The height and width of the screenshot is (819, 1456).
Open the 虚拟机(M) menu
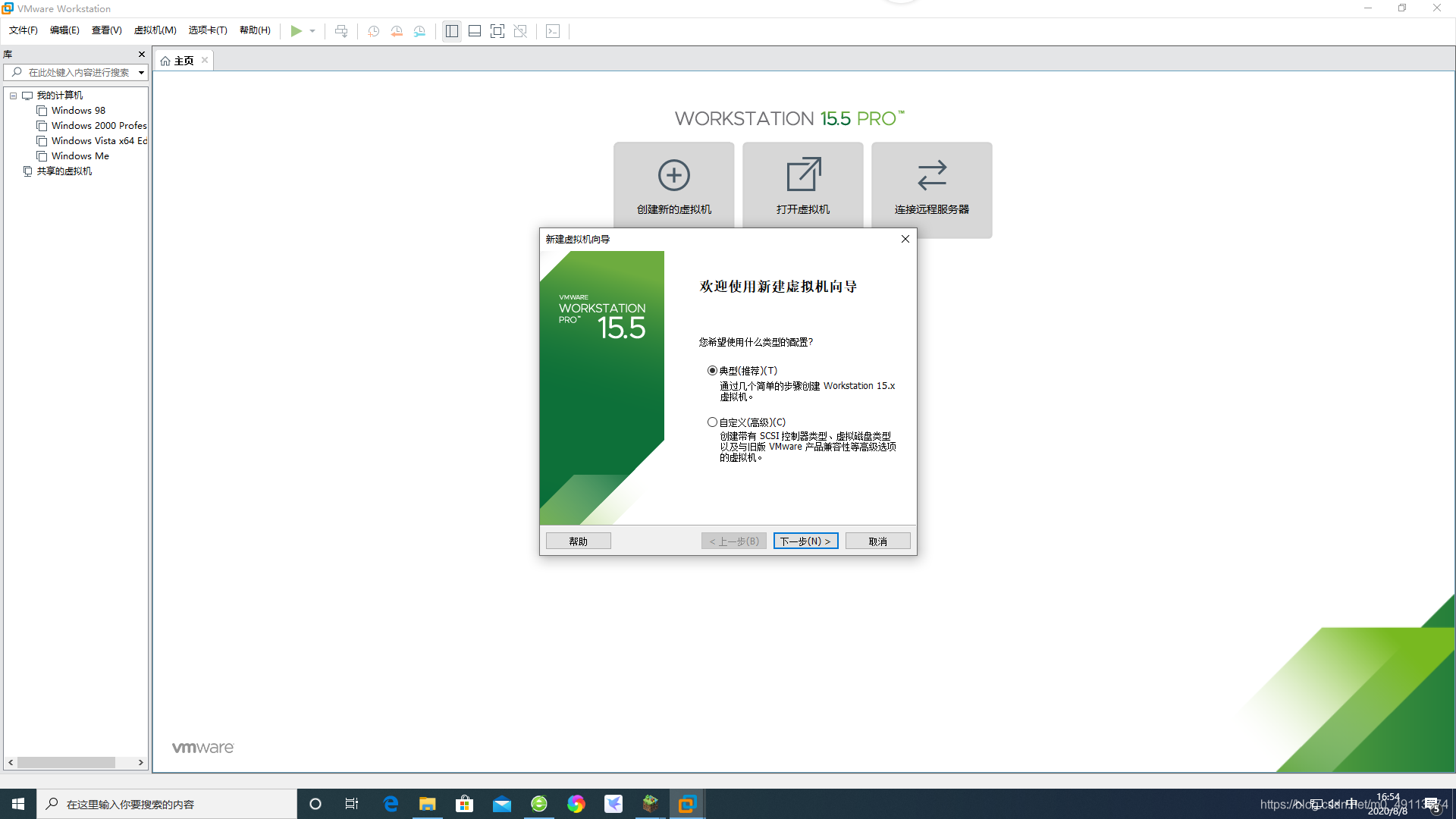point(155,30)
